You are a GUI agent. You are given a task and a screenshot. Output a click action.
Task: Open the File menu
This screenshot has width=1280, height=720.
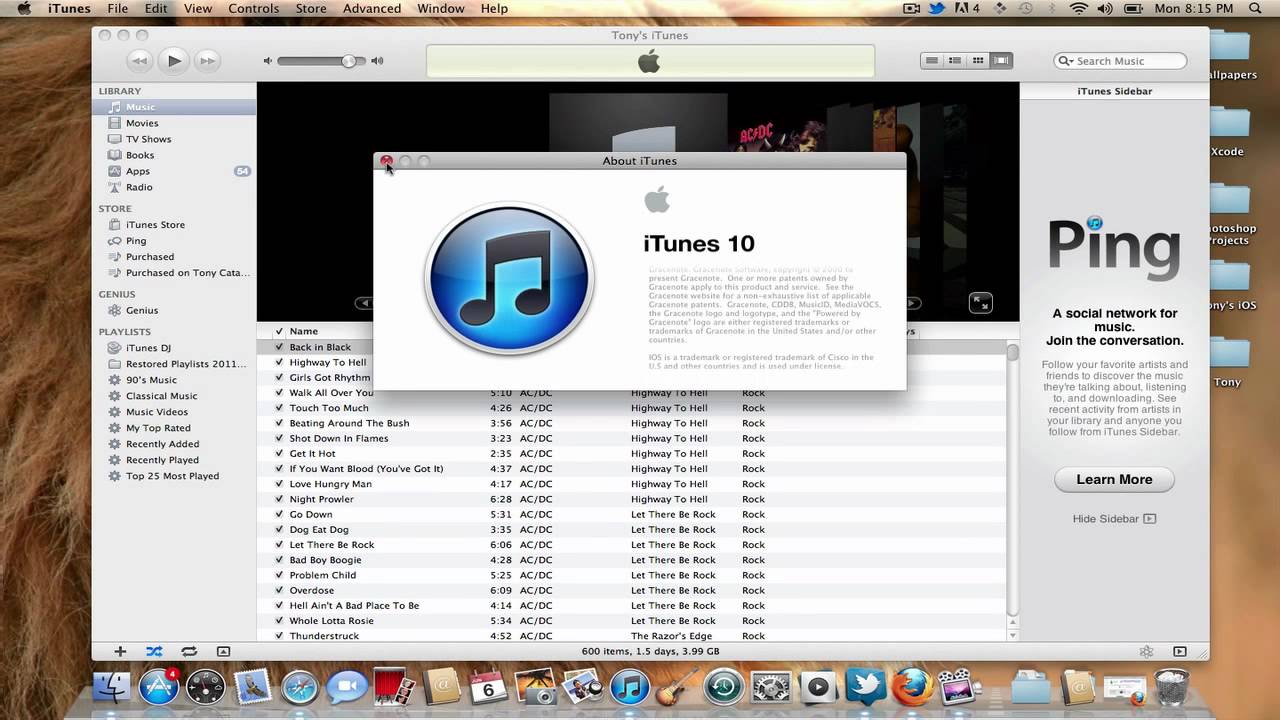click(x=117, y=9)
